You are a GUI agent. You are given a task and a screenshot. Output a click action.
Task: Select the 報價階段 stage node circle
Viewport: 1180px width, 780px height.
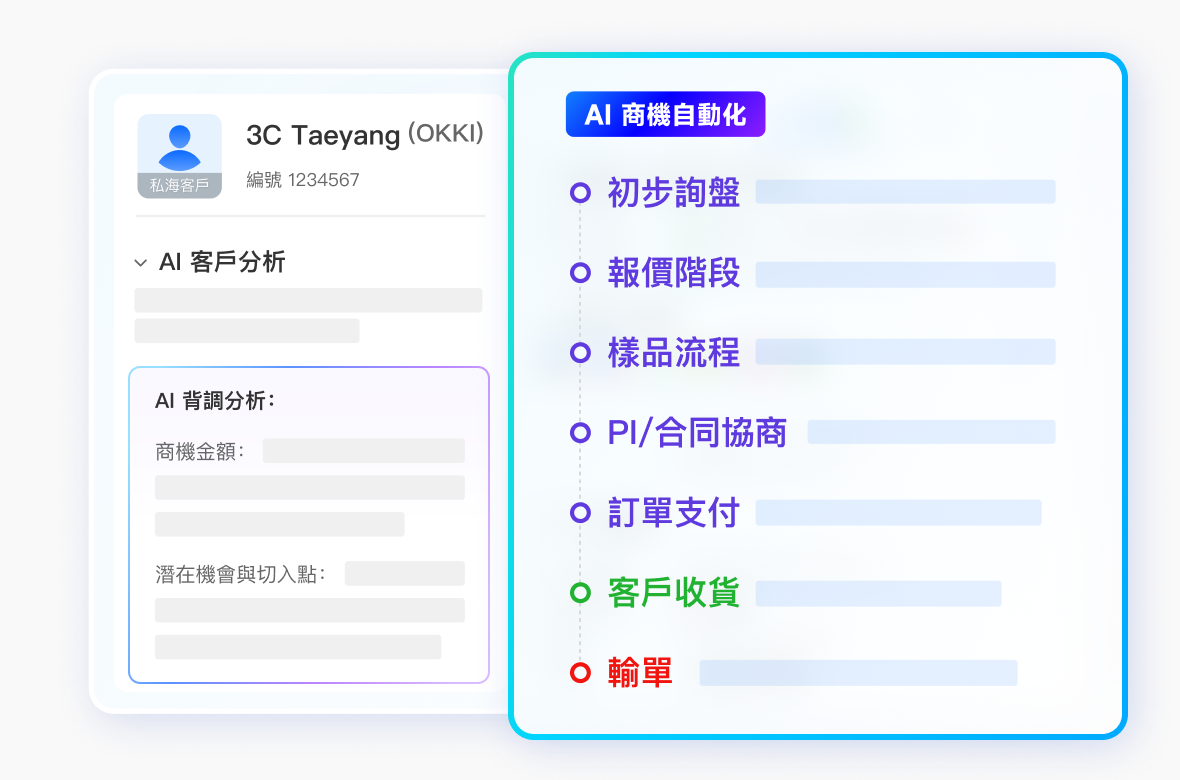pos(582,273)
